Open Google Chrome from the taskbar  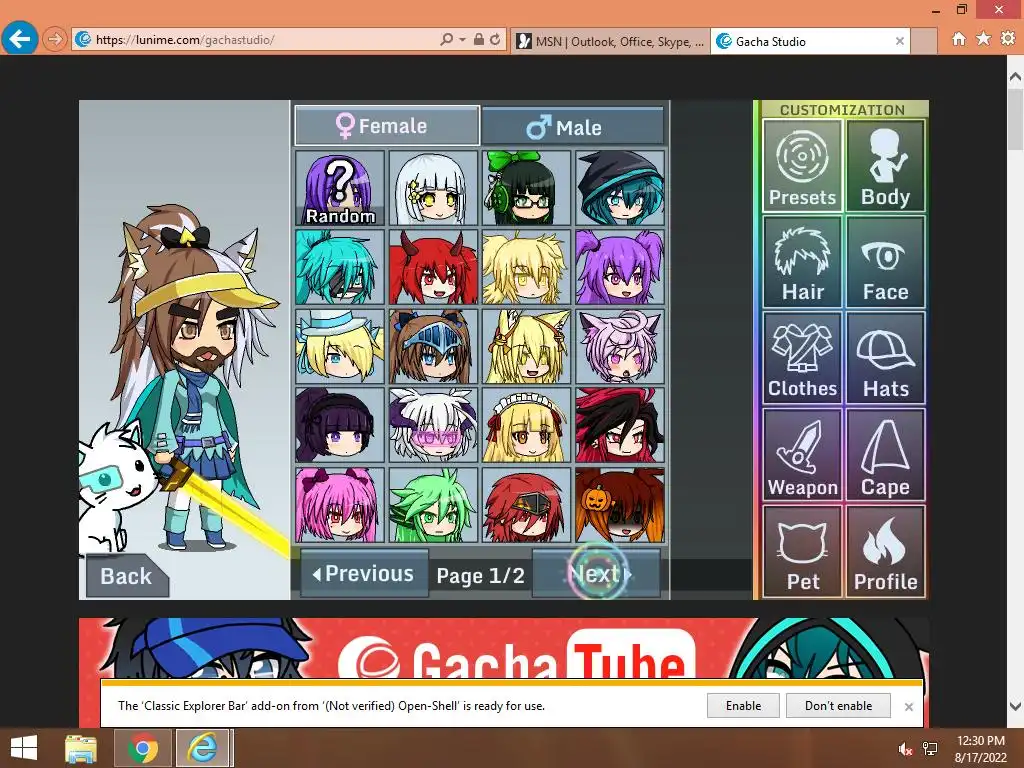click(142, 748)
